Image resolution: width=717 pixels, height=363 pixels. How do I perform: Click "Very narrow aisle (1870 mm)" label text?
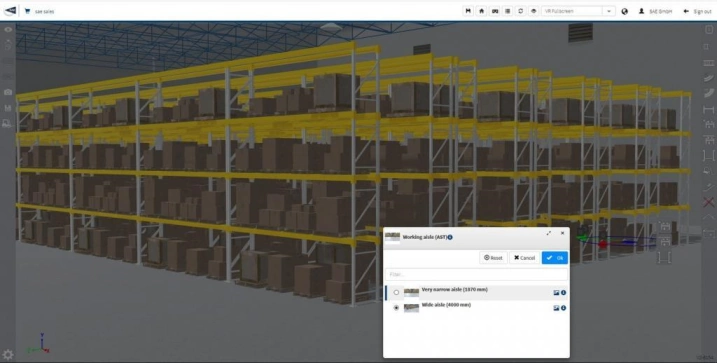(x=455, y=290)
